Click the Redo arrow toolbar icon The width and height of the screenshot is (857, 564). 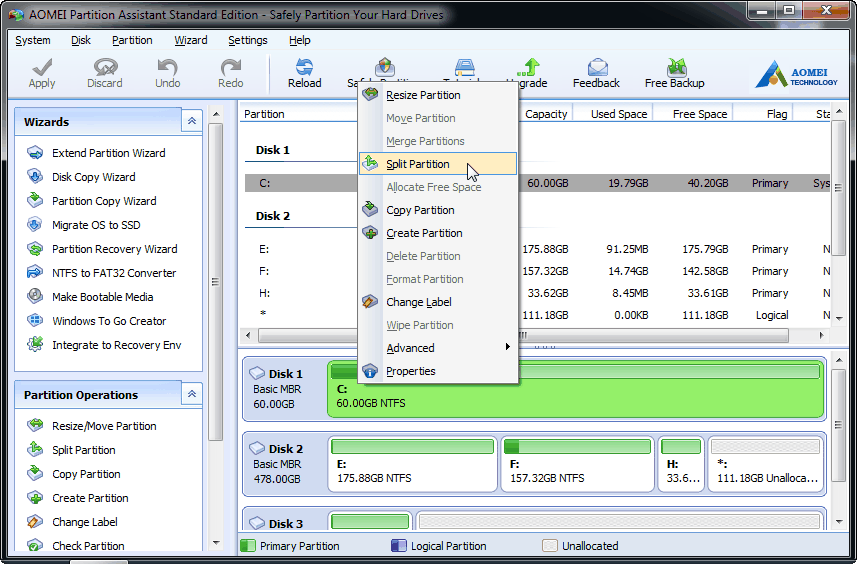click(231, 68)
